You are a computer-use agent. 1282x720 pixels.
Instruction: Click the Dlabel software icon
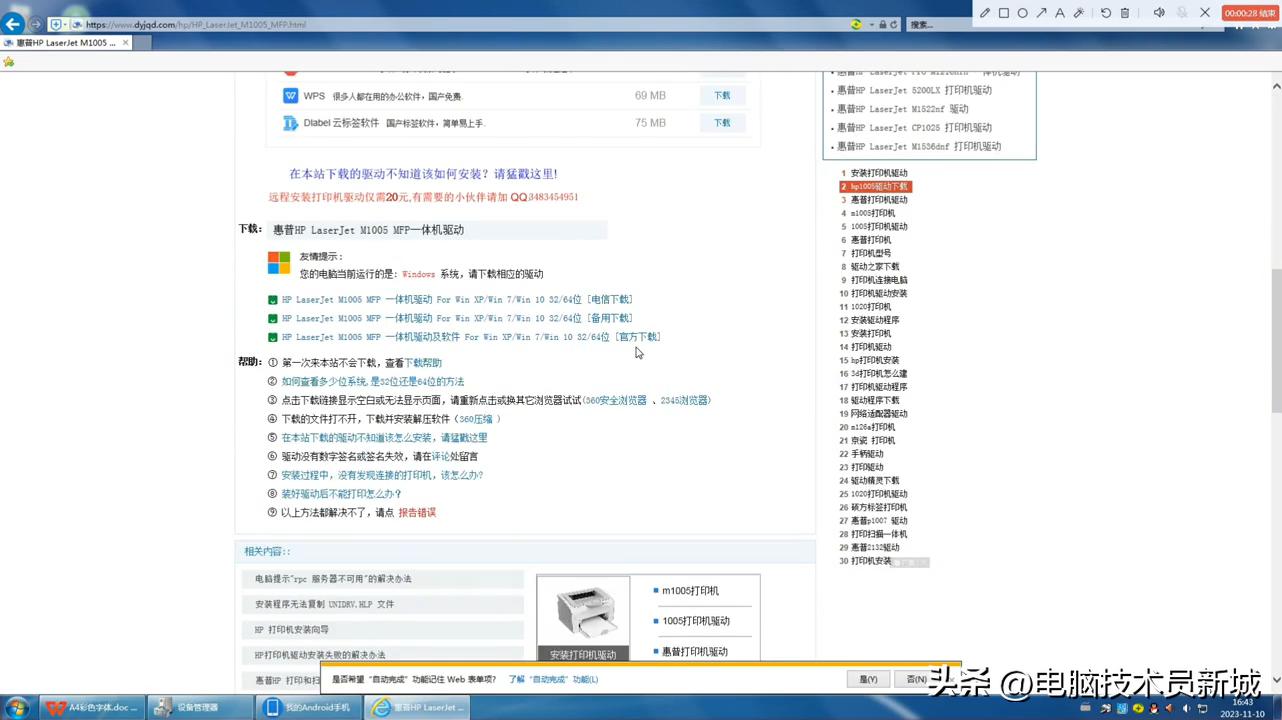290,123
